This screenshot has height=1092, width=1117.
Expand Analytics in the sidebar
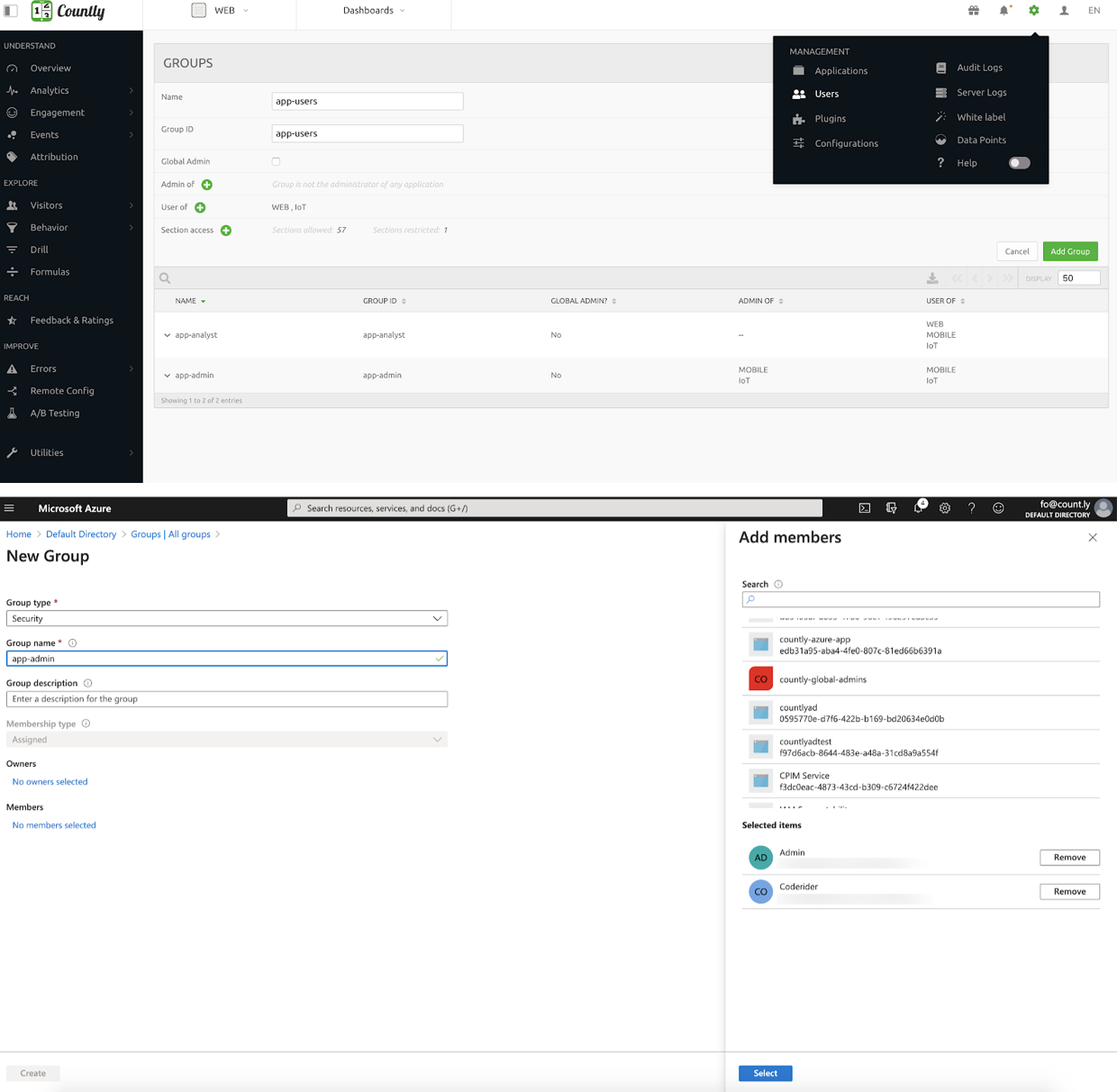(71, 90)
